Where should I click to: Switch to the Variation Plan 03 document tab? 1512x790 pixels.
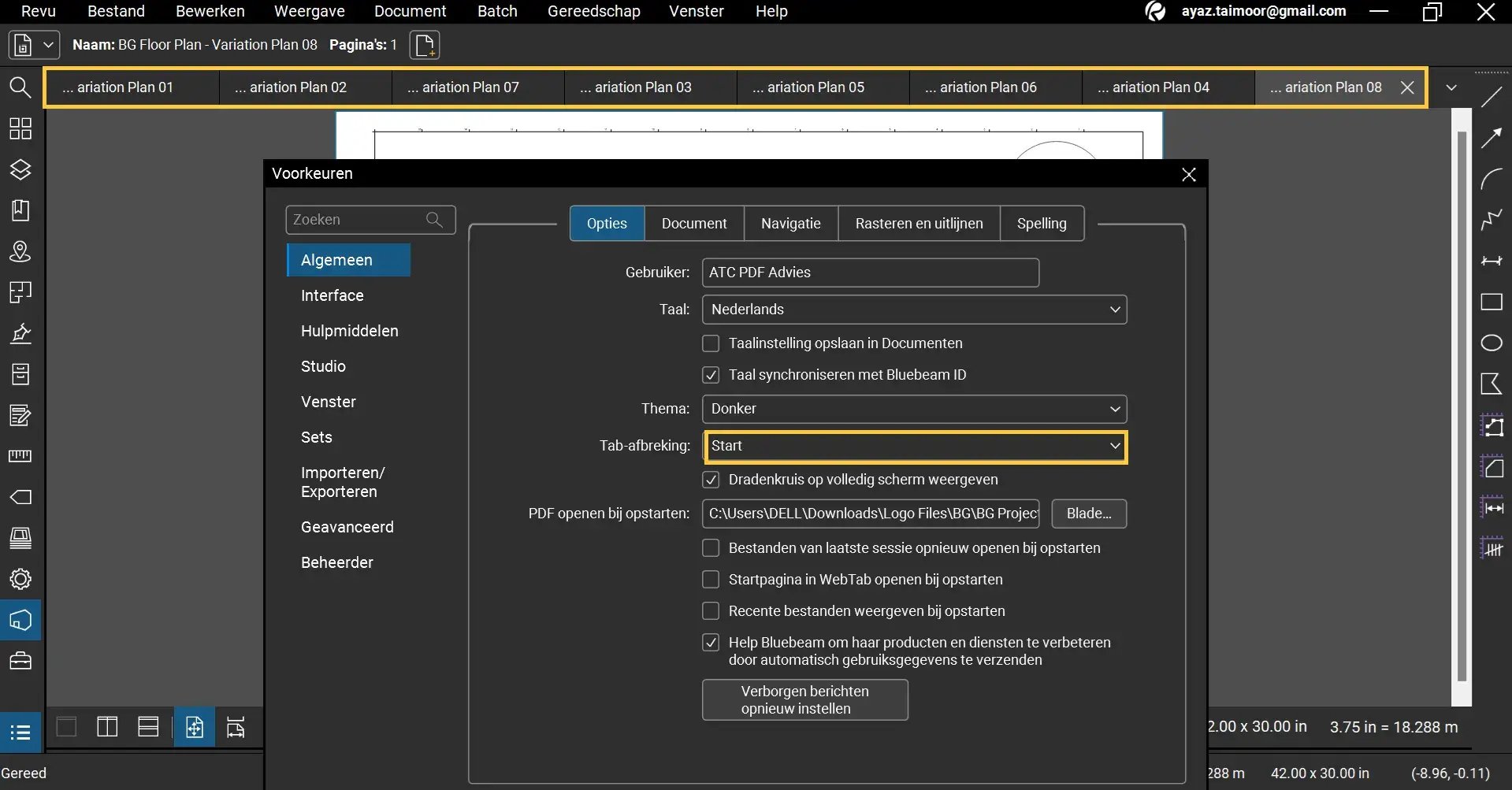pyautogui.click(x=651, y=87)
